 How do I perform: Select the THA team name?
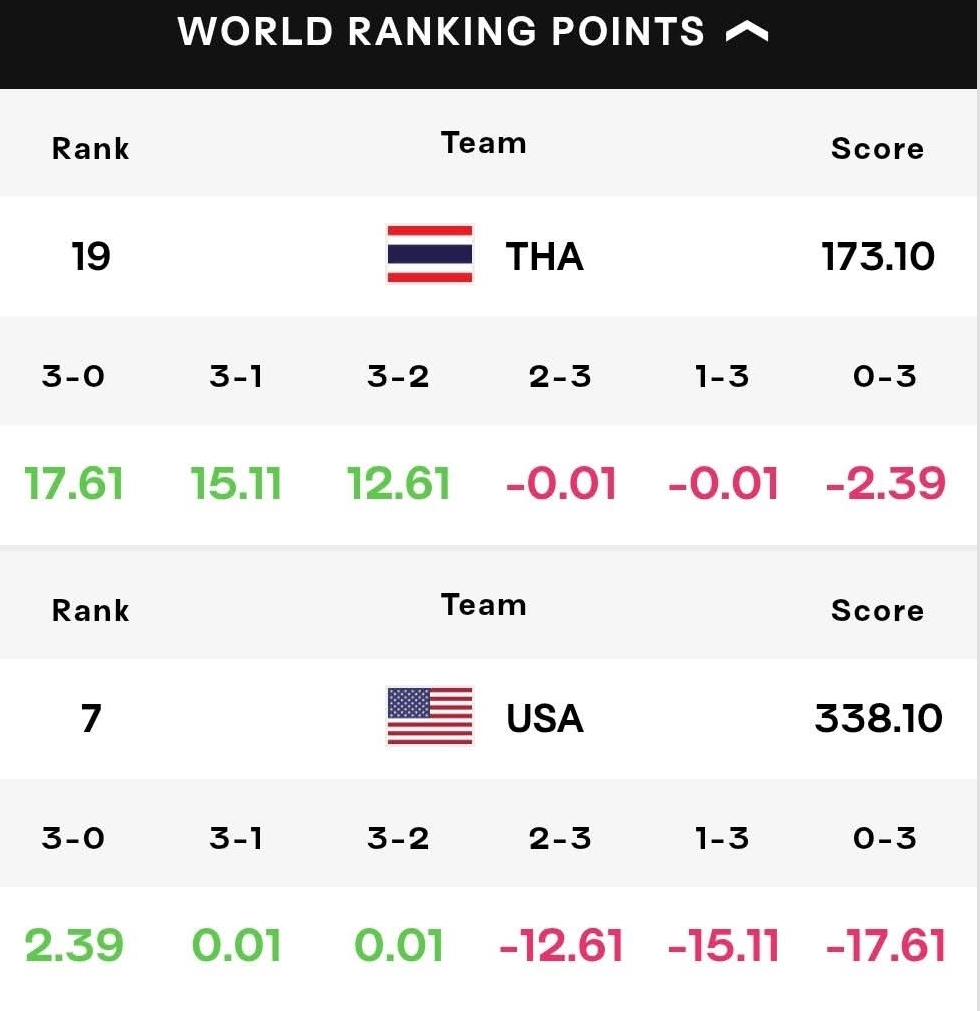pyautogui.click(x=545, y=257)
